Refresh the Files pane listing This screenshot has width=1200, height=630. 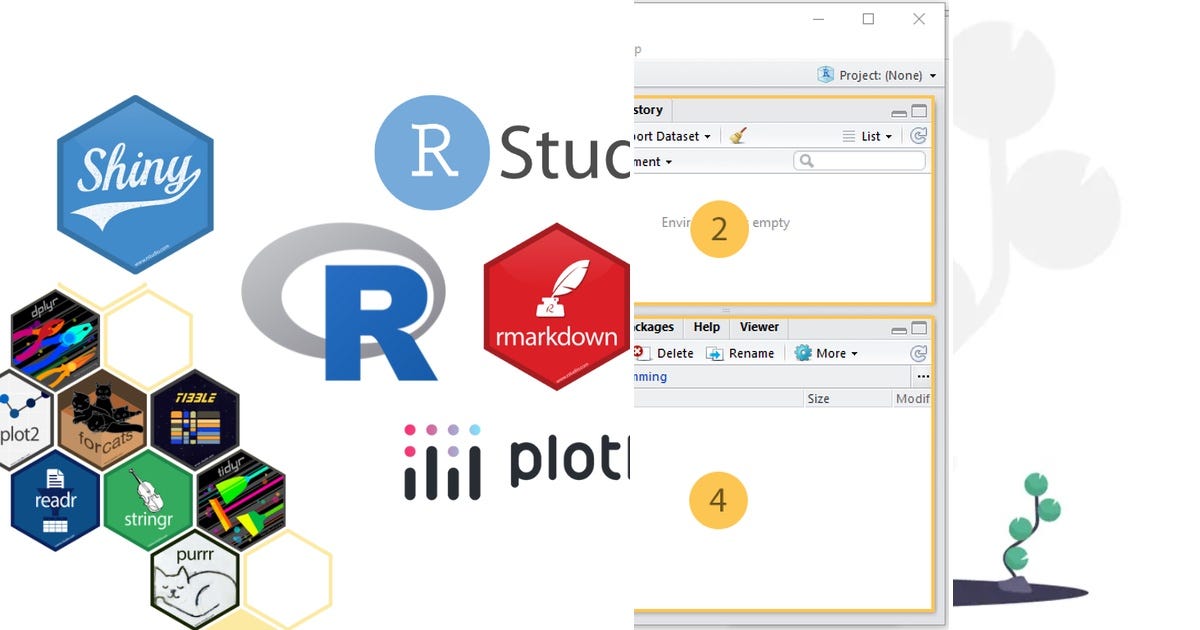[919, 352]
